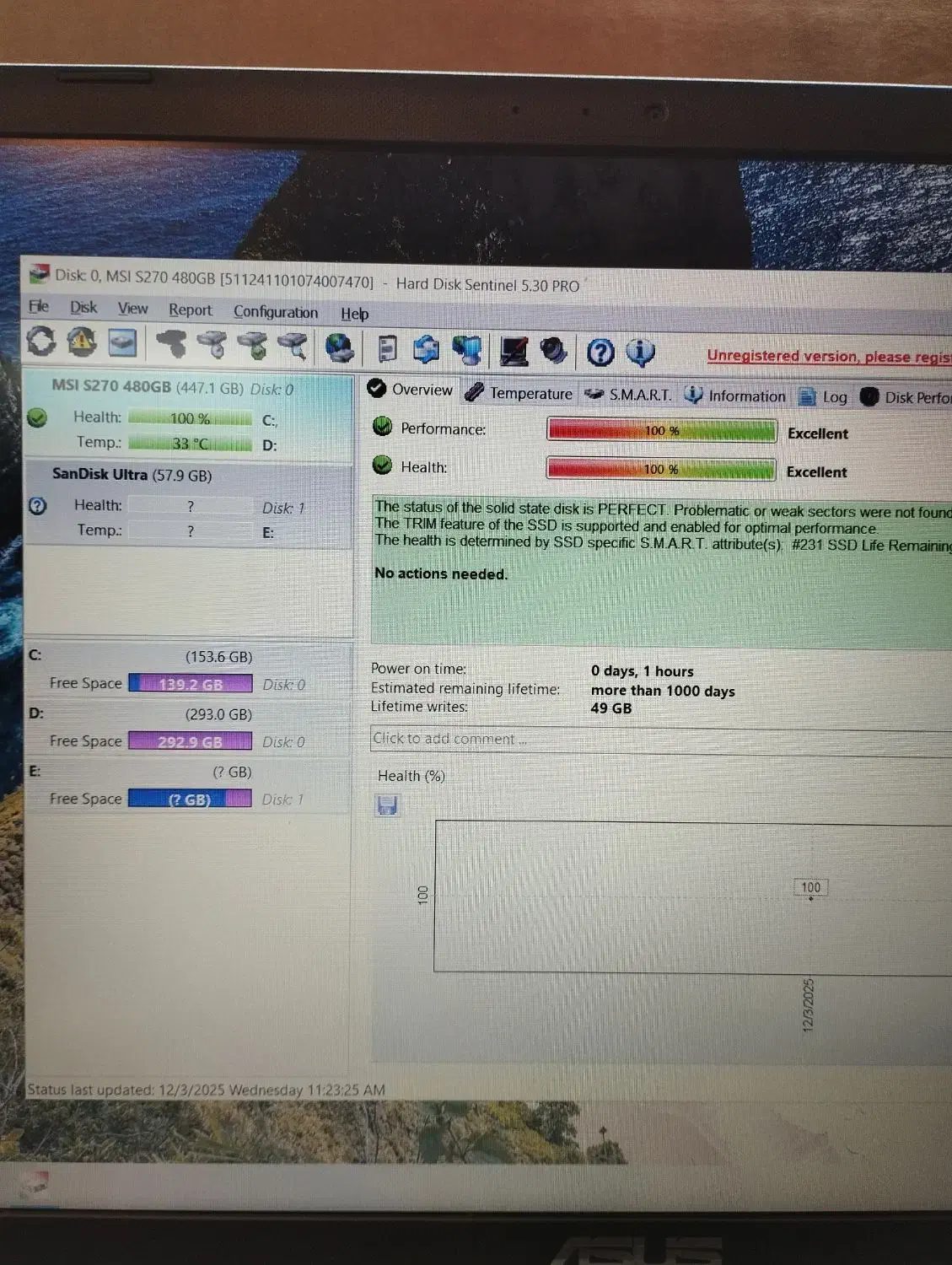Click the Refresh circular arrows toolbar icon
This screenshot has width=952, height=1265.
click(x=40, y=341)
